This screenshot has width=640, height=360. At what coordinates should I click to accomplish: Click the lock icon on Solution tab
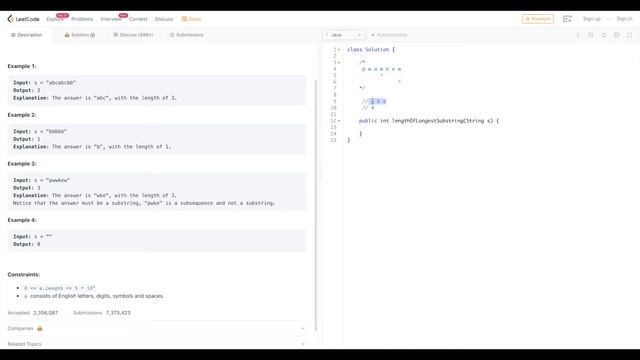pos(67,35)
